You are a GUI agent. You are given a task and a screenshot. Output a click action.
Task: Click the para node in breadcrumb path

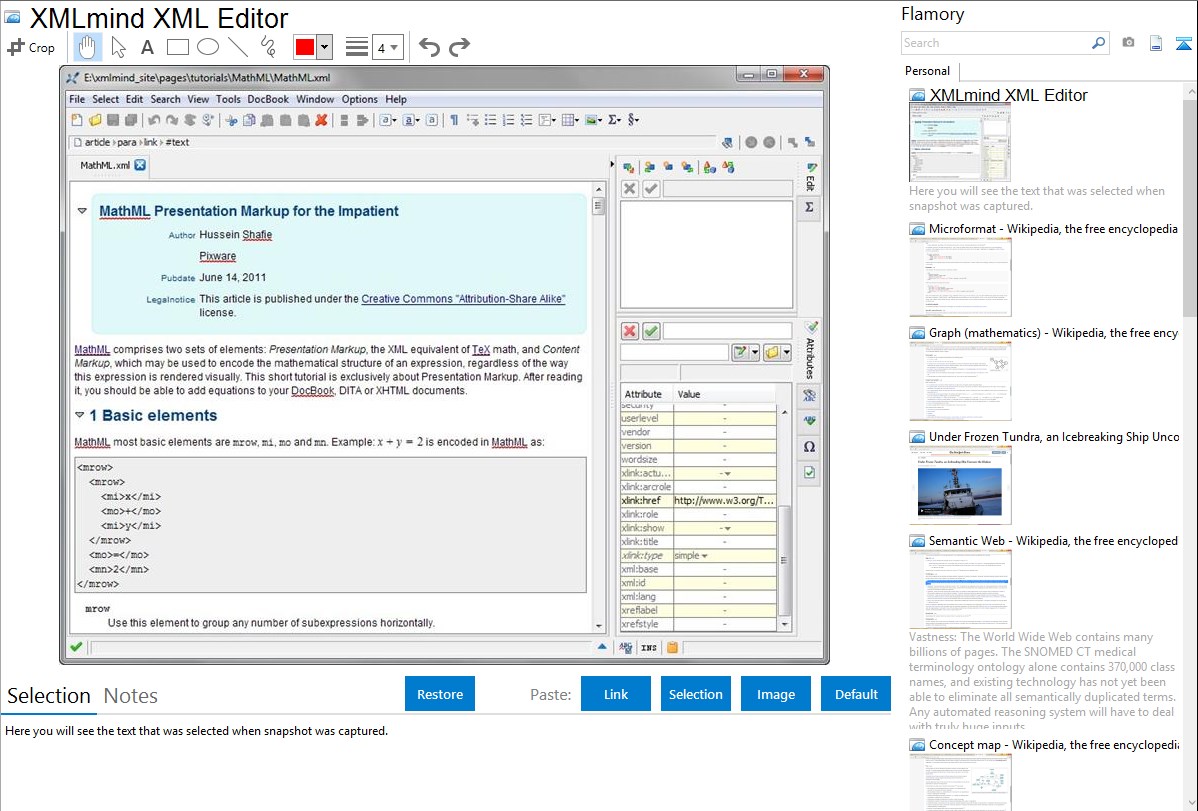pyautogui.click(x=126, y=142)
